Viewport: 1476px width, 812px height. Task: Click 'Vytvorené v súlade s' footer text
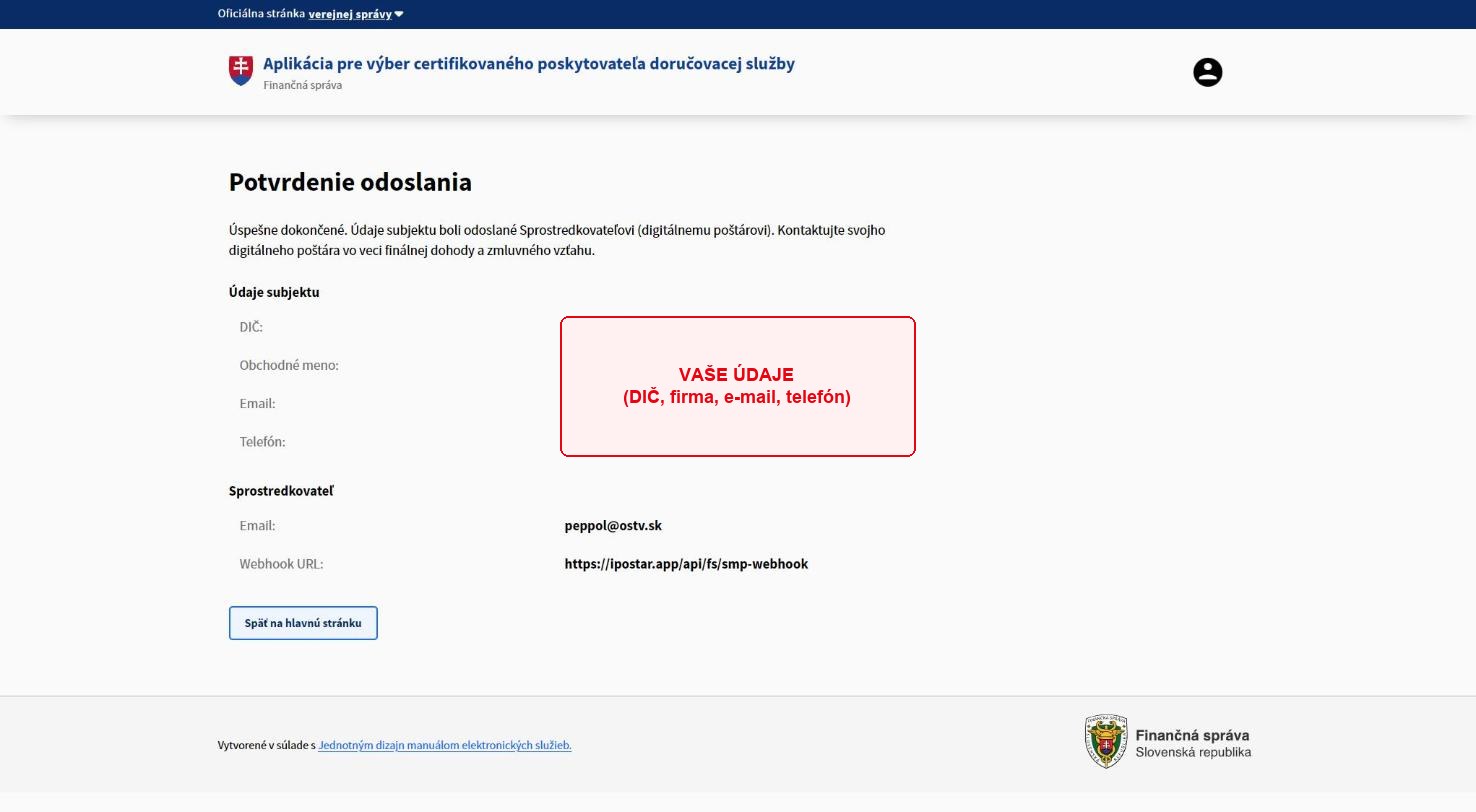[x=266, y=745]
